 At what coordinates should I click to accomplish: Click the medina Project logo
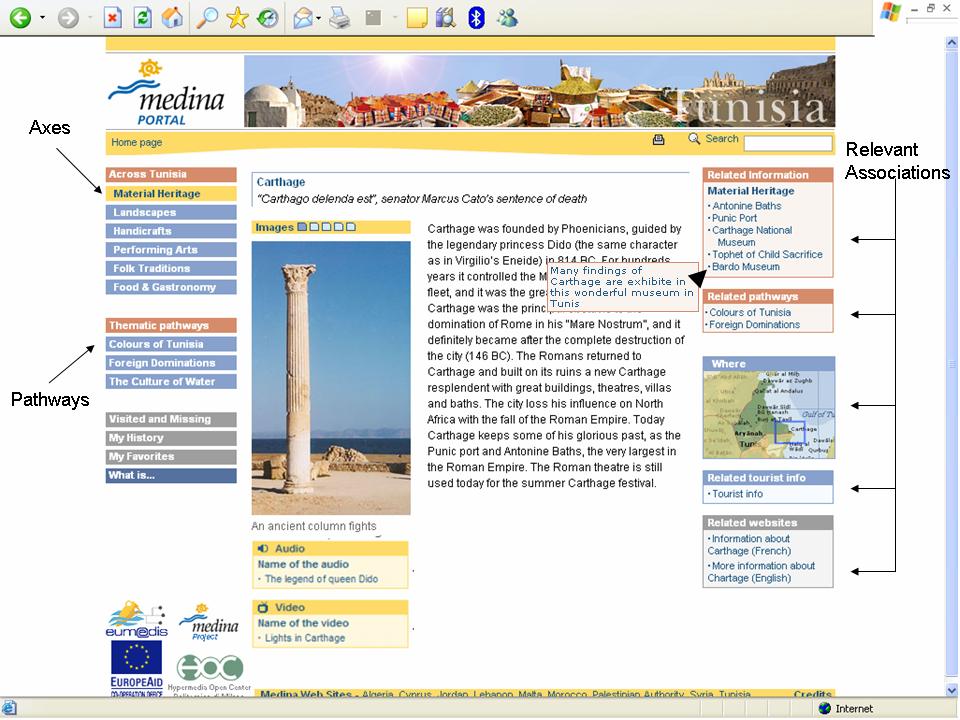pyautogui.click(x=209, y=623)
